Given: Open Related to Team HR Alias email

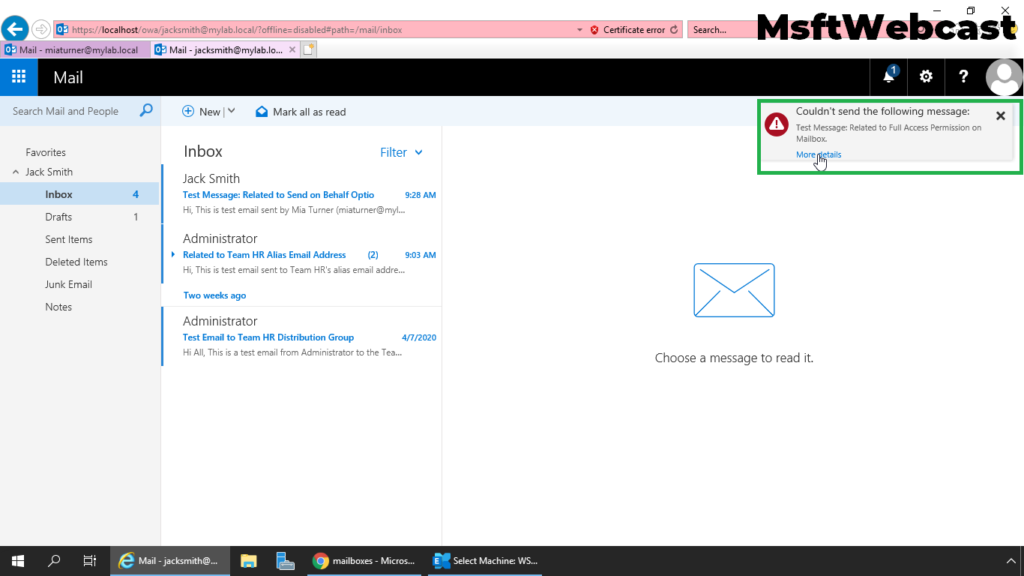Looking at the screenshot, I should [x=302, y=254].
